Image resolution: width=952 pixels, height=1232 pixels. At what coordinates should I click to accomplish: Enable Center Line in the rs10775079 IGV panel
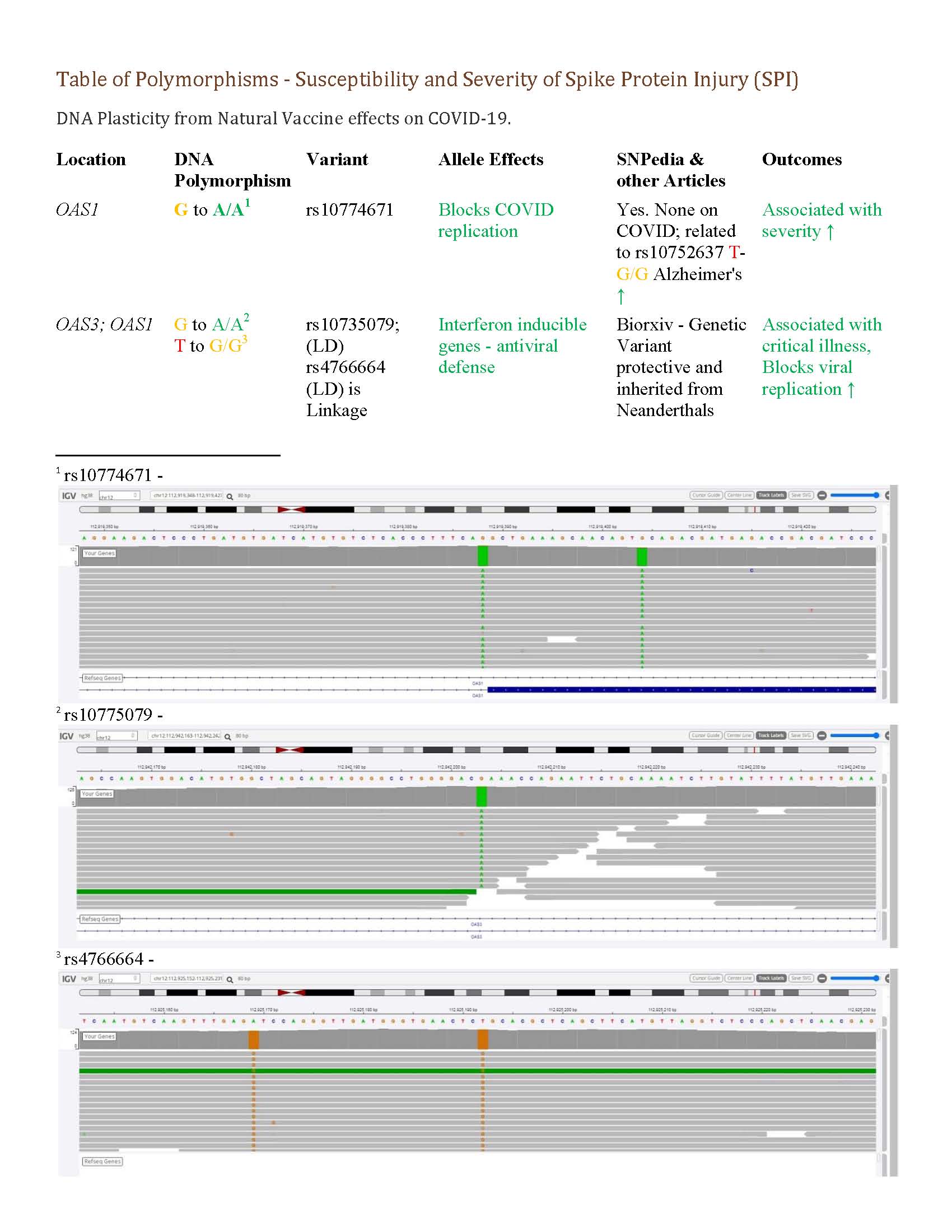pyautogui.click(x=739, y=736)
